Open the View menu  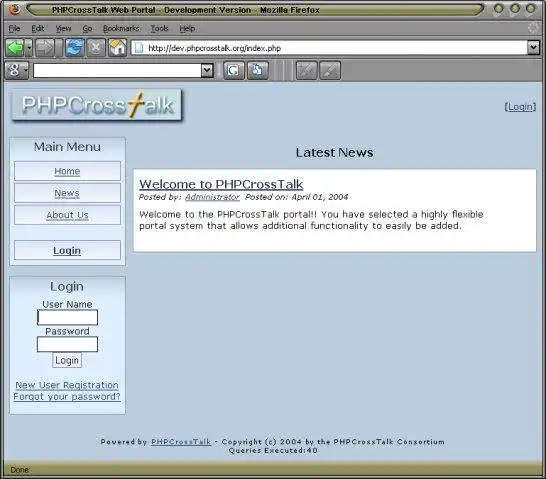point(63,28)
